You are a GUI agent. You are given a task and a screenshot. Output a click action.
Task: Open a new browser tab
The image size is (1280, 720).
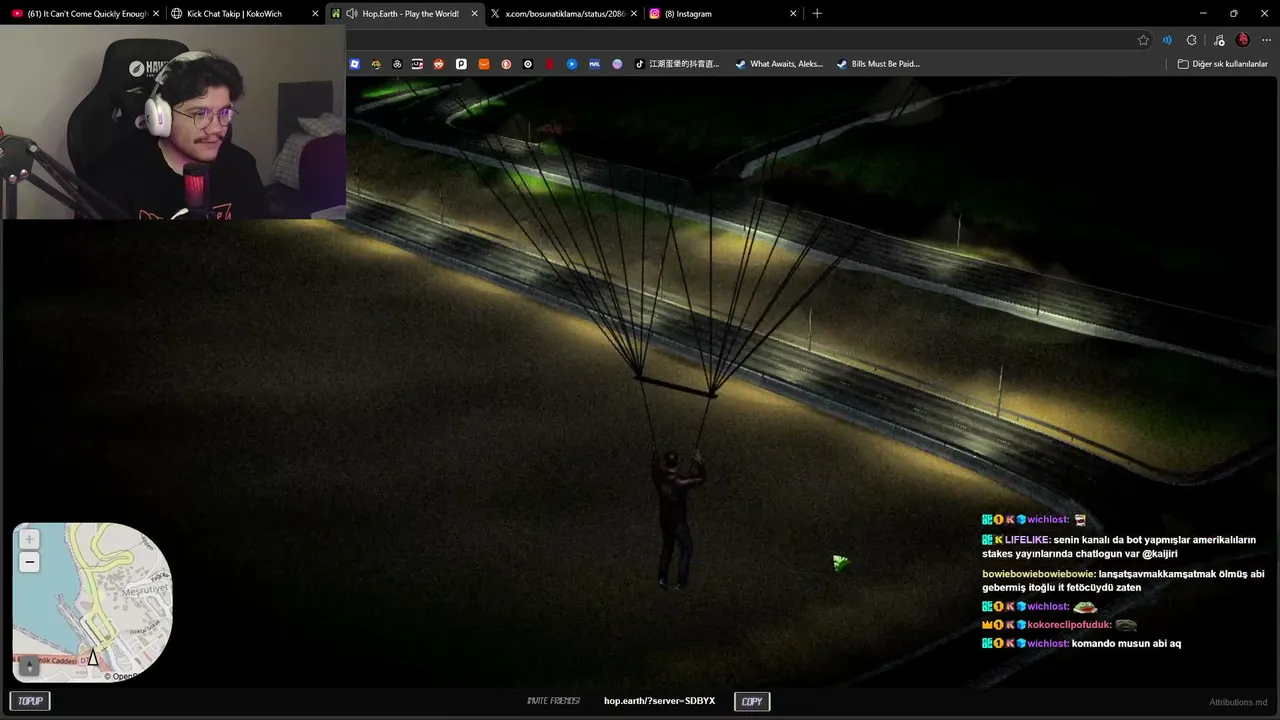coord(817,14)
